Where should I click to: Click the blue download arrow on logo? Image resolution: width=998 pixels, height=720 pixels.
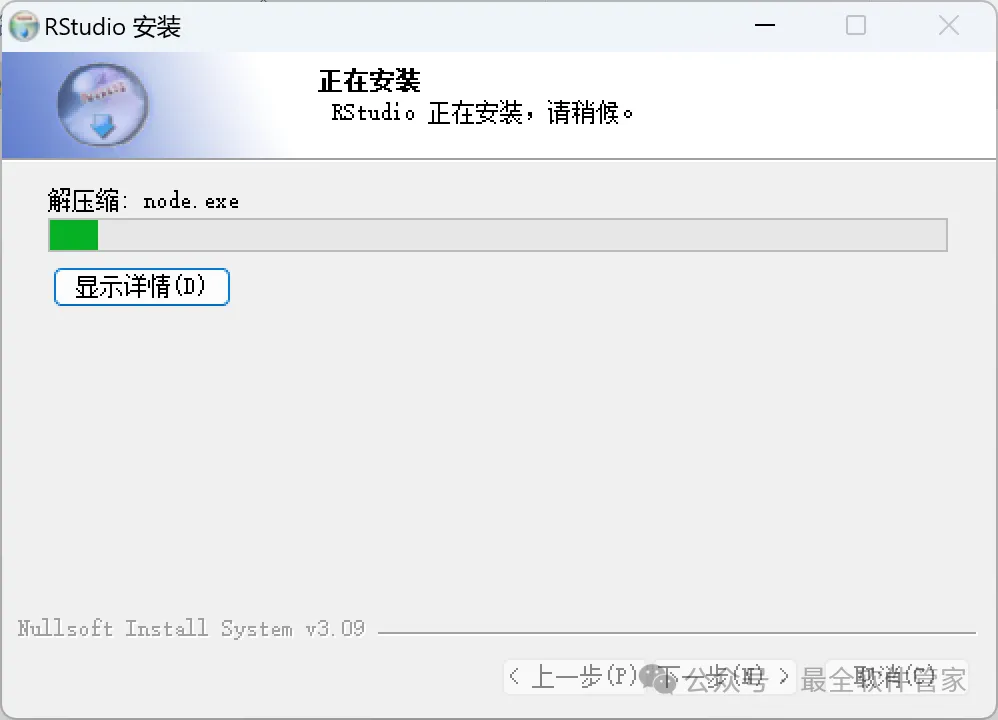pos(102,127)
